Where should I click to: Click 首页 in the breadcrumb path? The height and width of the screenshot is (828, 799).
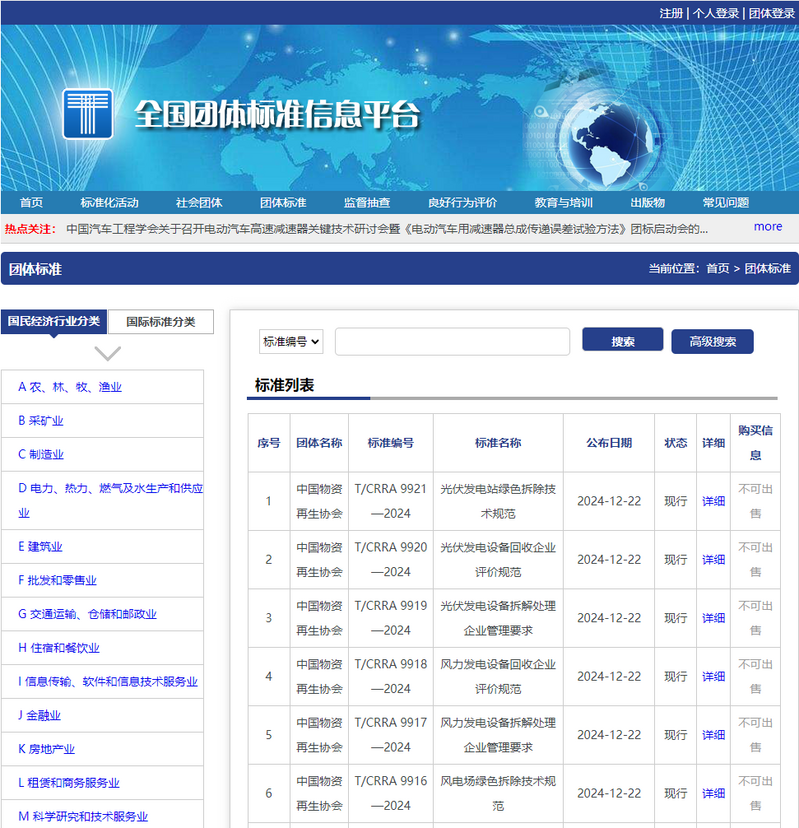tap(717, 269)
